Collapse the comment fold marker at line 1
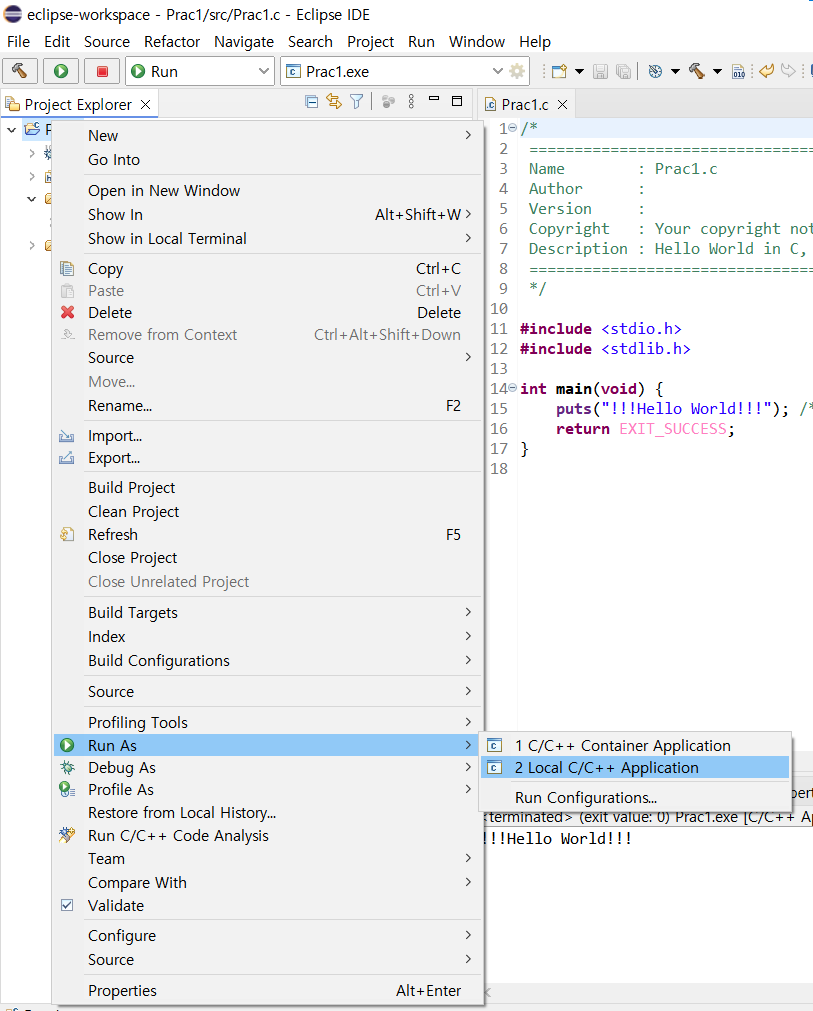 [x=513, y=128]
